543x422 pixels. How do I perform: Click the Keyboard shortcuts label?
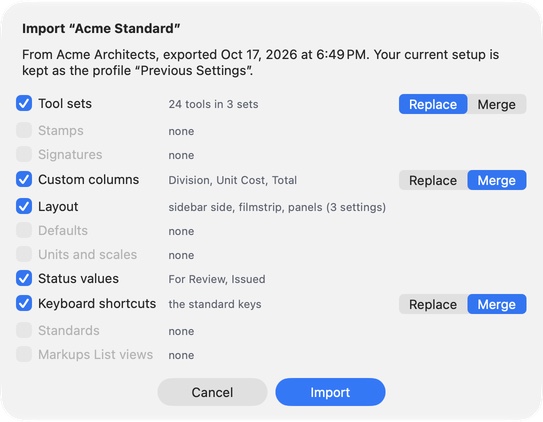[x=97, y=304]
